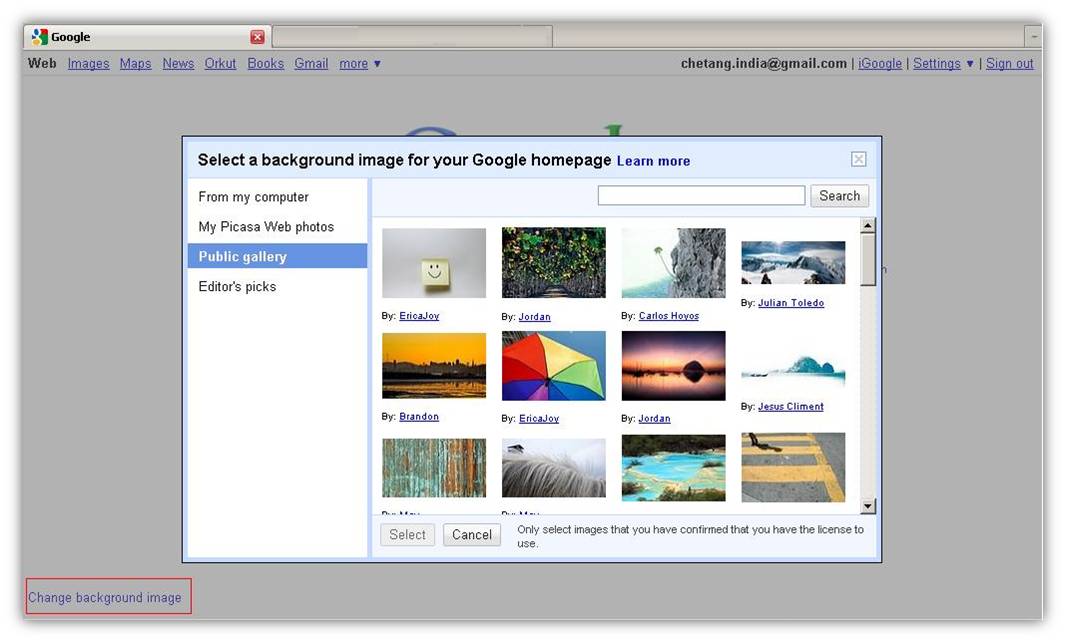Close the Google browser tab
Image resolution: width=1066 pixels, height=643 pixels.
257,37
